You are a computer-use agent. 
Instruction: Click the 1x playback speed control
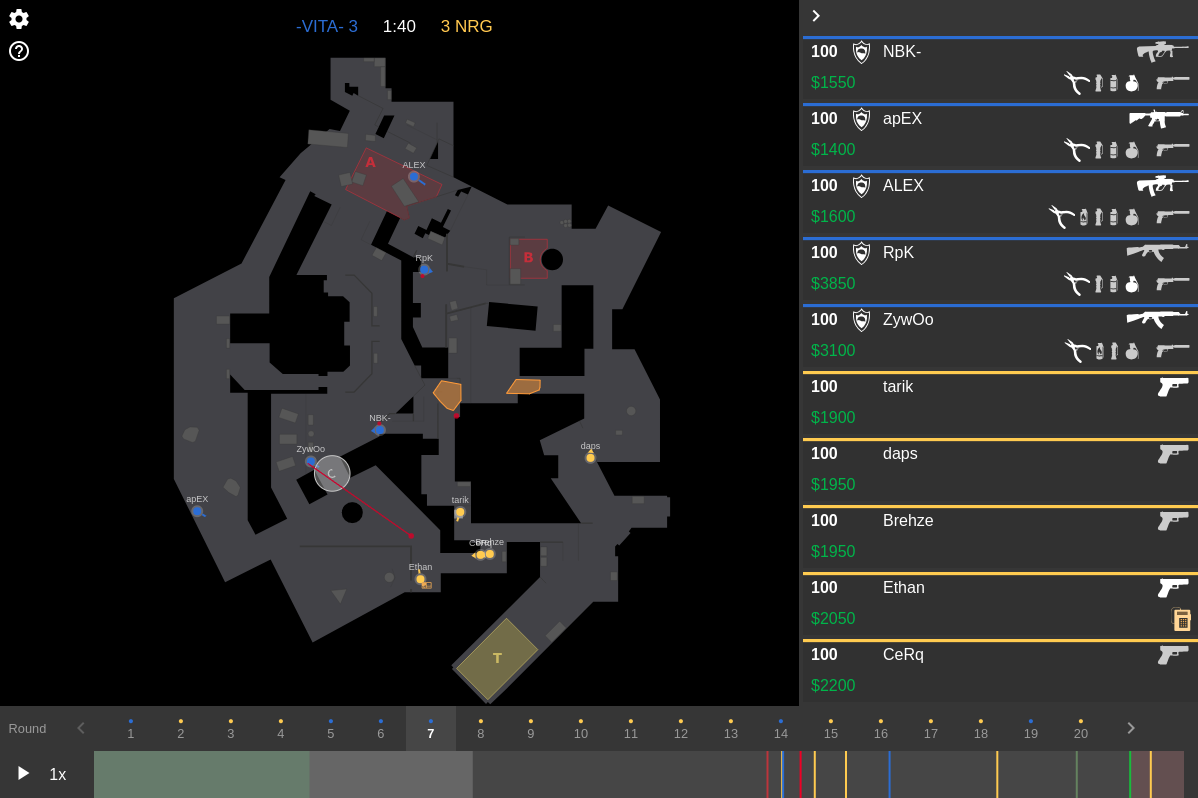coord(57,774)
